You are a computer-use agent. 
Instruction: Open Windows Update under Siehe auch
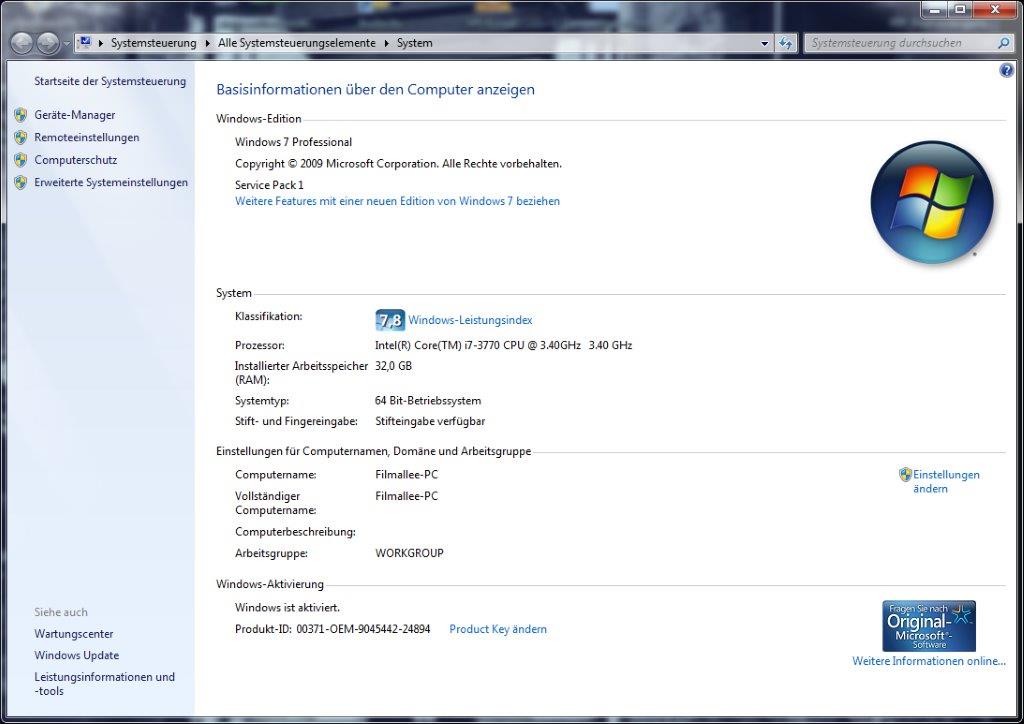pos(76,655)
